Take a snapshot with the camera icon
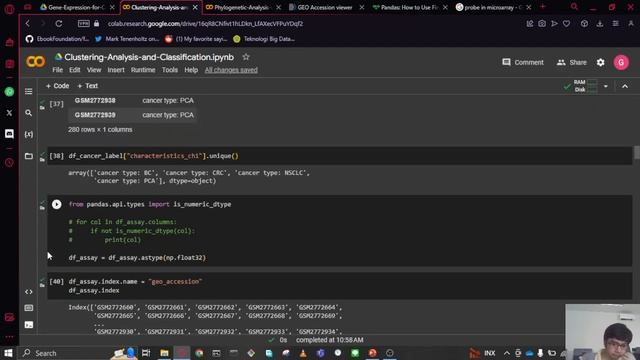 [x=542, y=24]
